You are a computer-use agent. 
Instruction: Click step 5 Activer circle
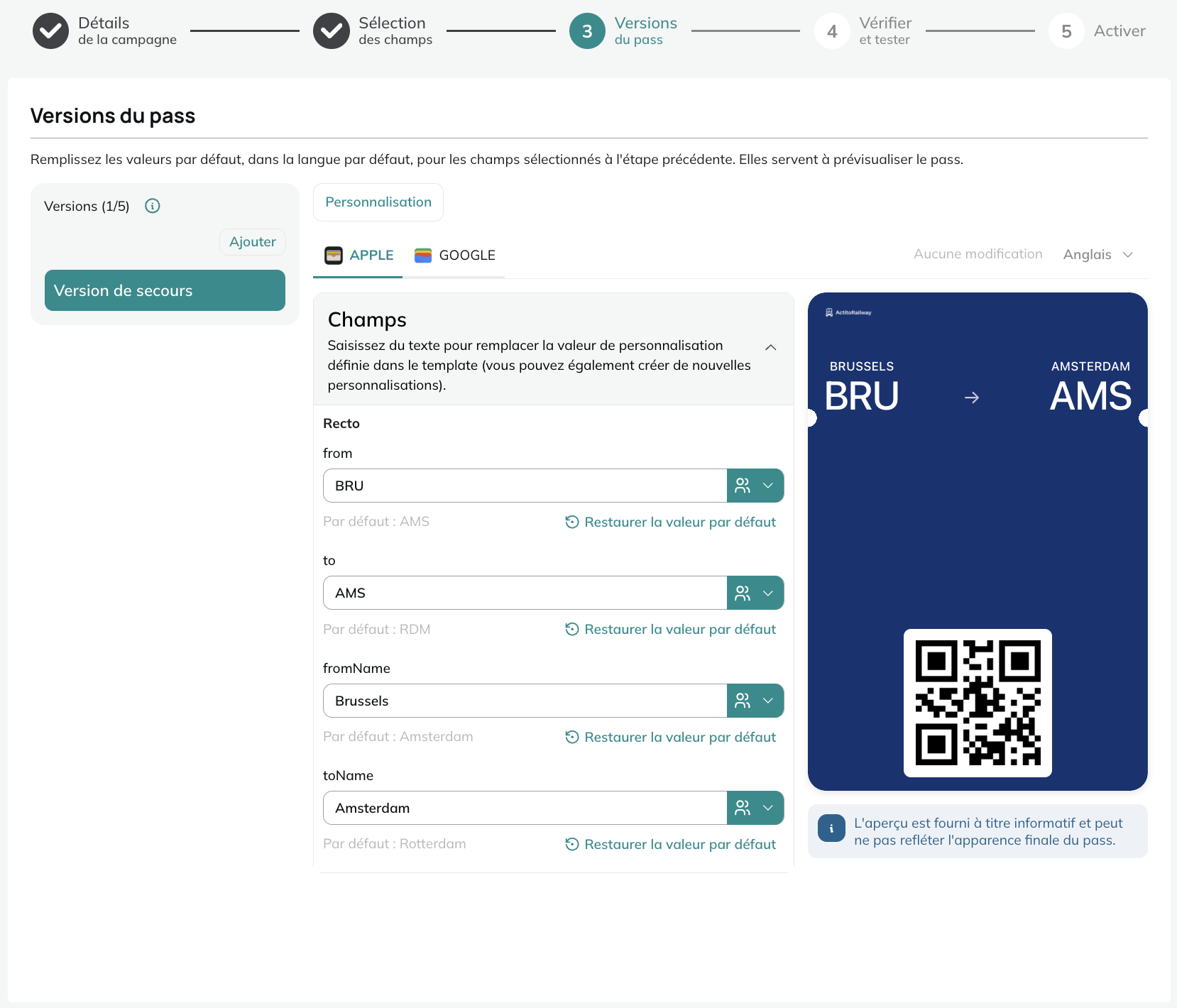(x=1066, y=31)
